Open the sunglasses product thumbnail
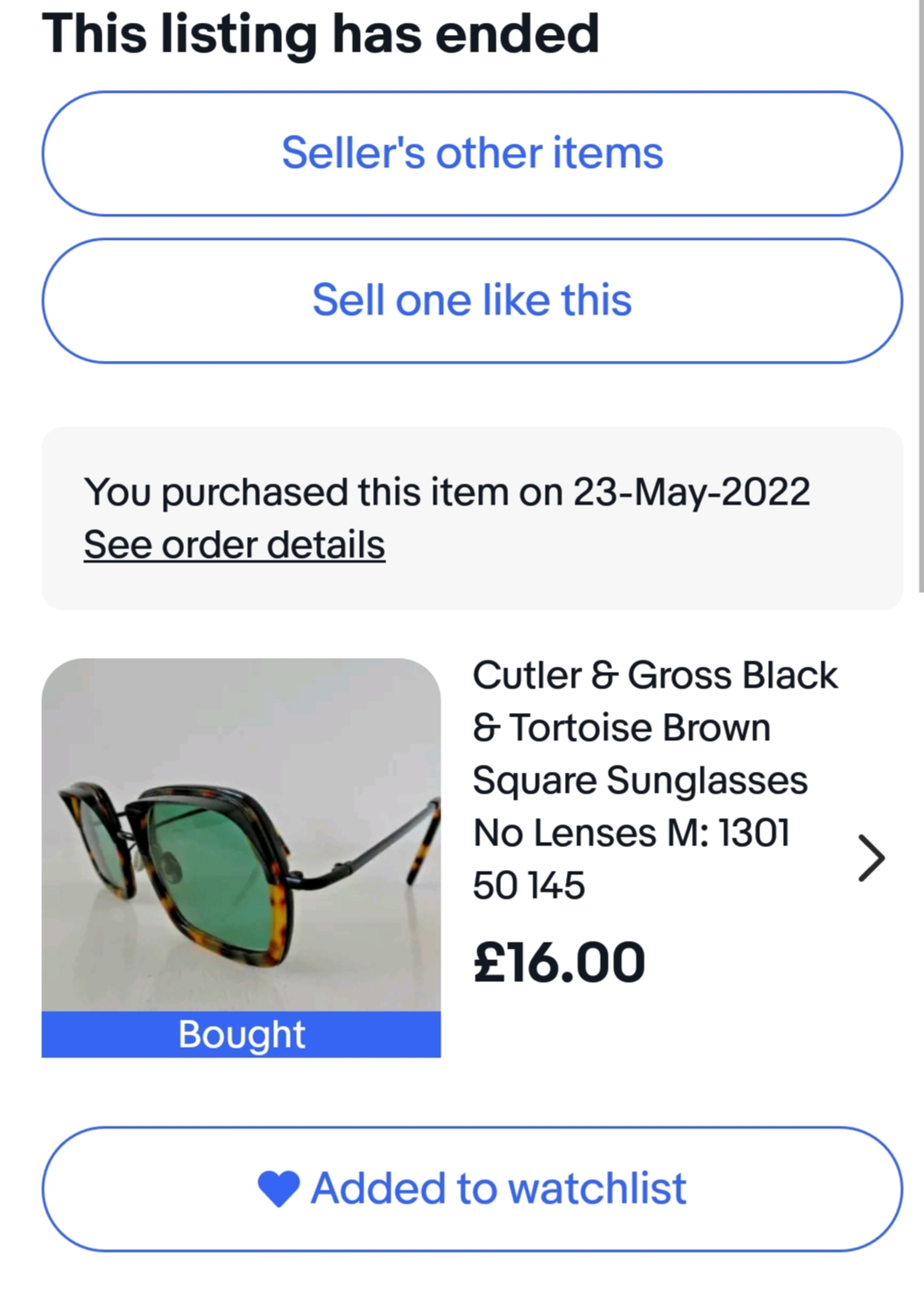Screen dimensions: 924x1293 241,858
